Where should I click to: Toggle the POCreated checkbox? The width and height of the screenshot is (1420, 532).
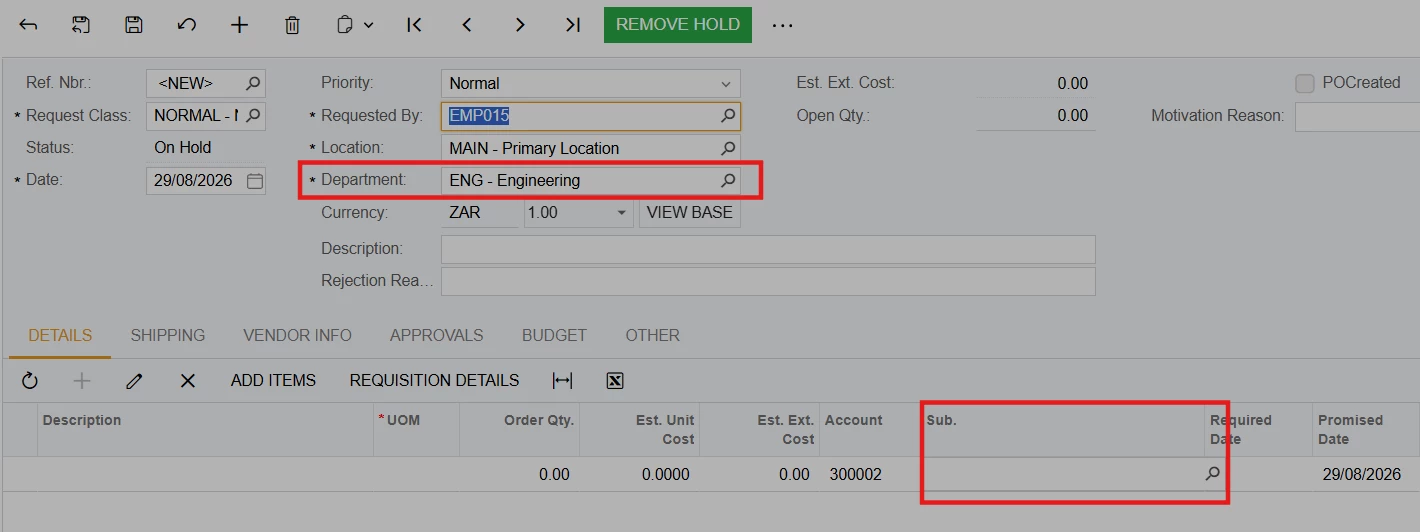(1304, 83)
